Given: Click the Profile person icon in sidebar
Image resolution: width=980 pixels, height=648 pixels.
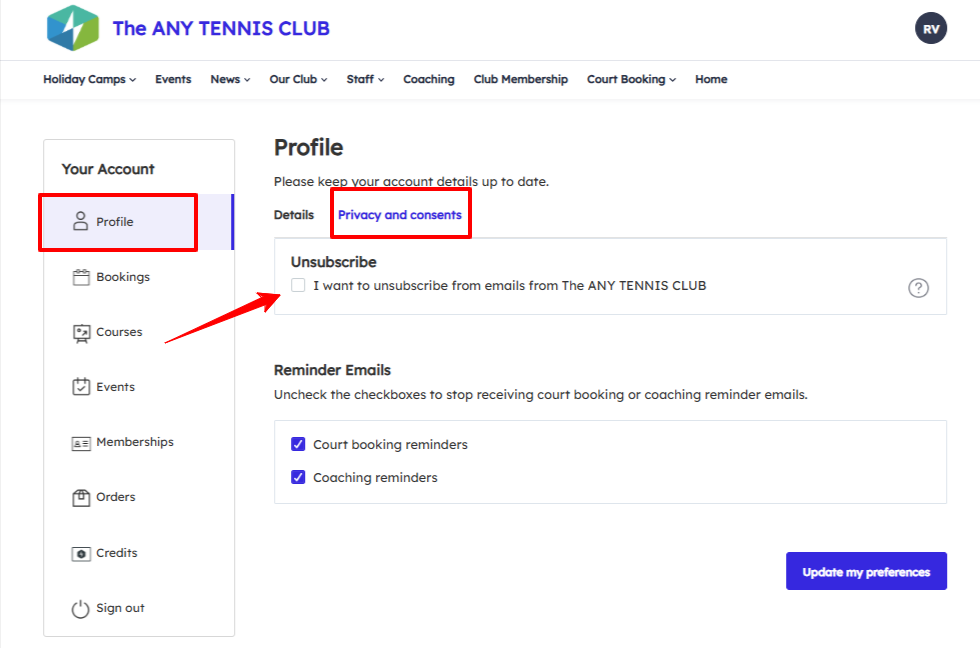Looking at the screenshot, I should click(81, 221).
